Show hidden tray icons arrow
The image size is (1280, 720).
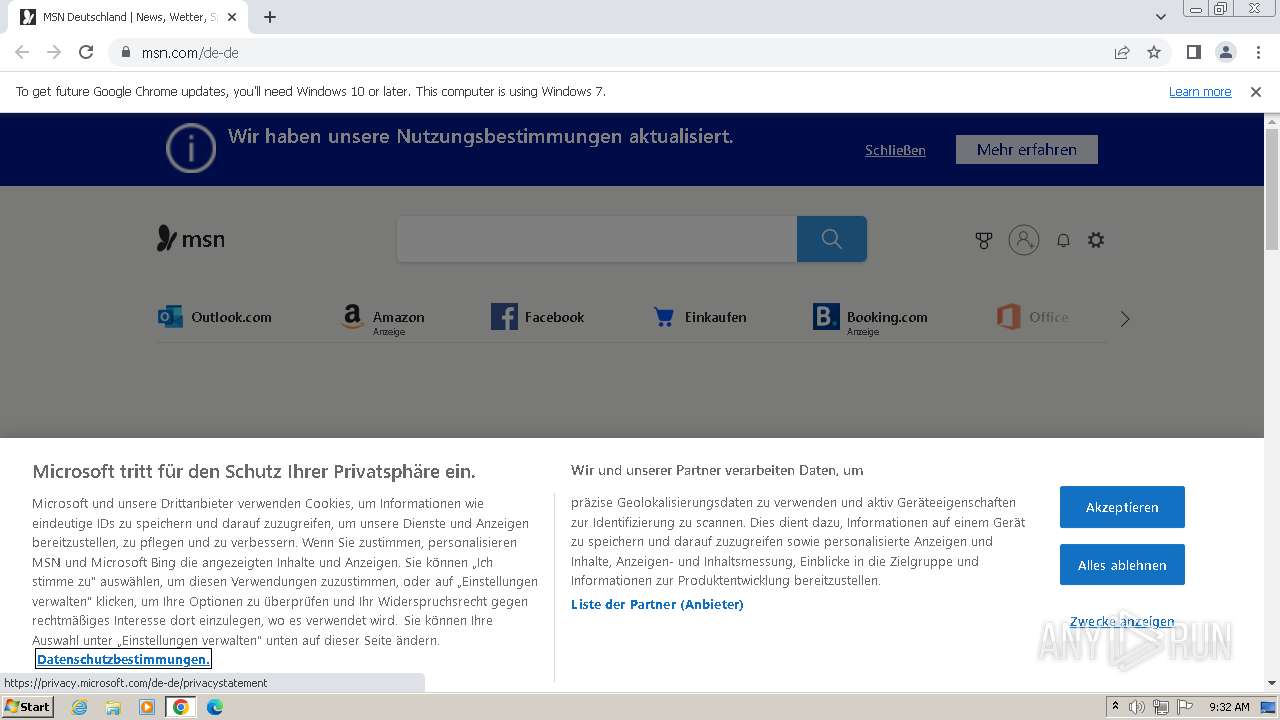(x=1116, y=707)
